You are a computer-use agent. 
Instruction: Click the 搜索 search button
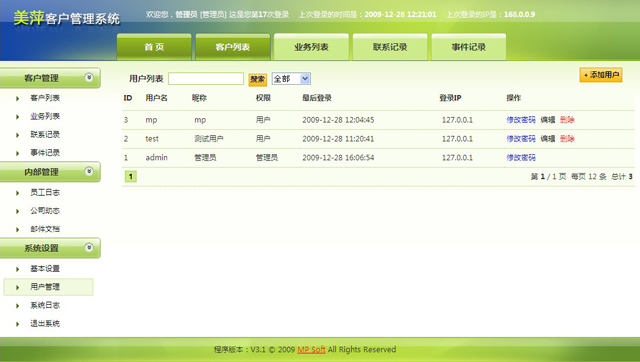click(258, 79)
